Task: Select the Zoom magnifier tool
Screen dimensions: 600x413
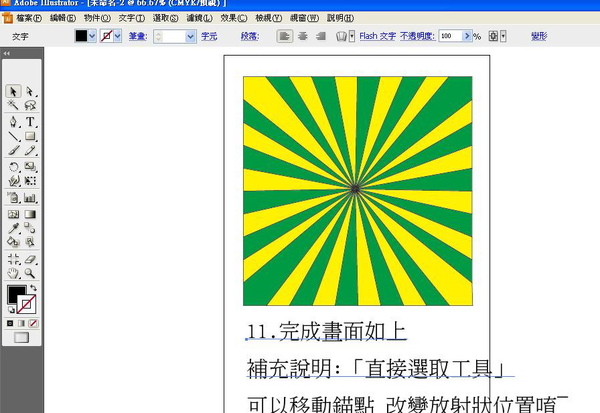Action: 30,273
